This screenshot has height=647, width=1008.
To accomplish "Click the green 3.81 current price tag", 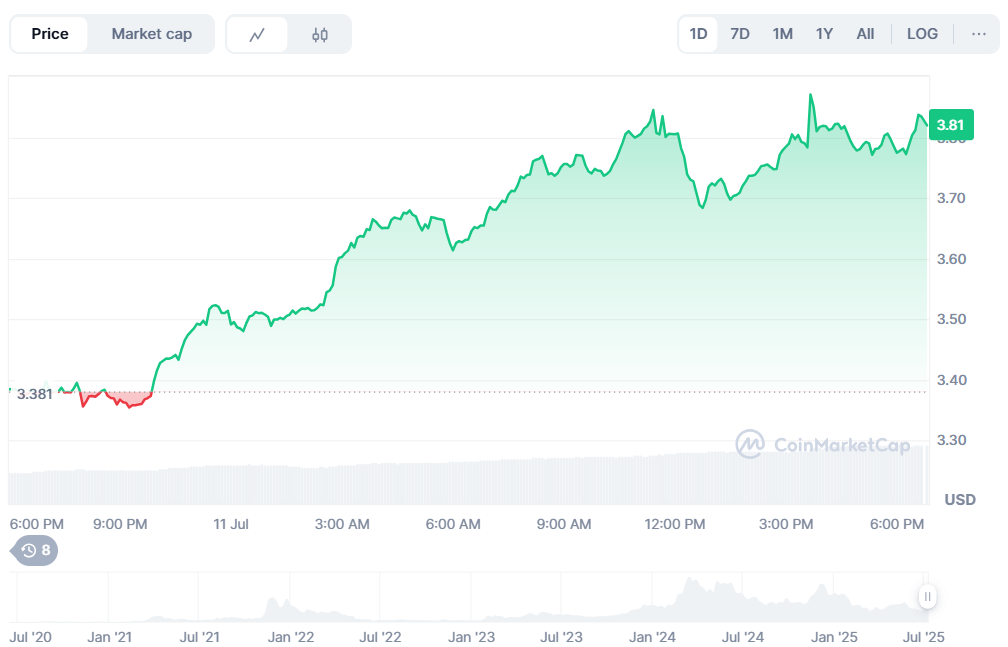I will [950, 125].
